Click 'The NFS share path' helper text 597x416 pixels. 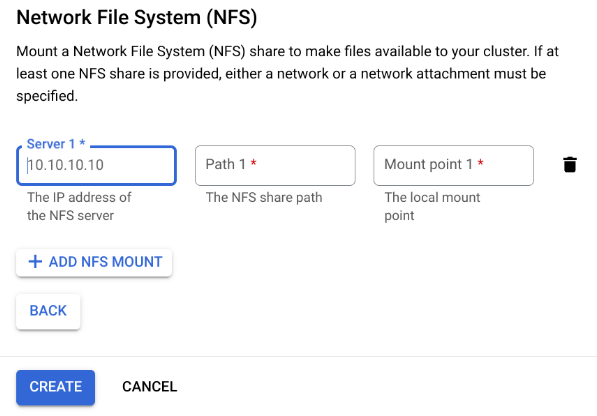[264, 198]
